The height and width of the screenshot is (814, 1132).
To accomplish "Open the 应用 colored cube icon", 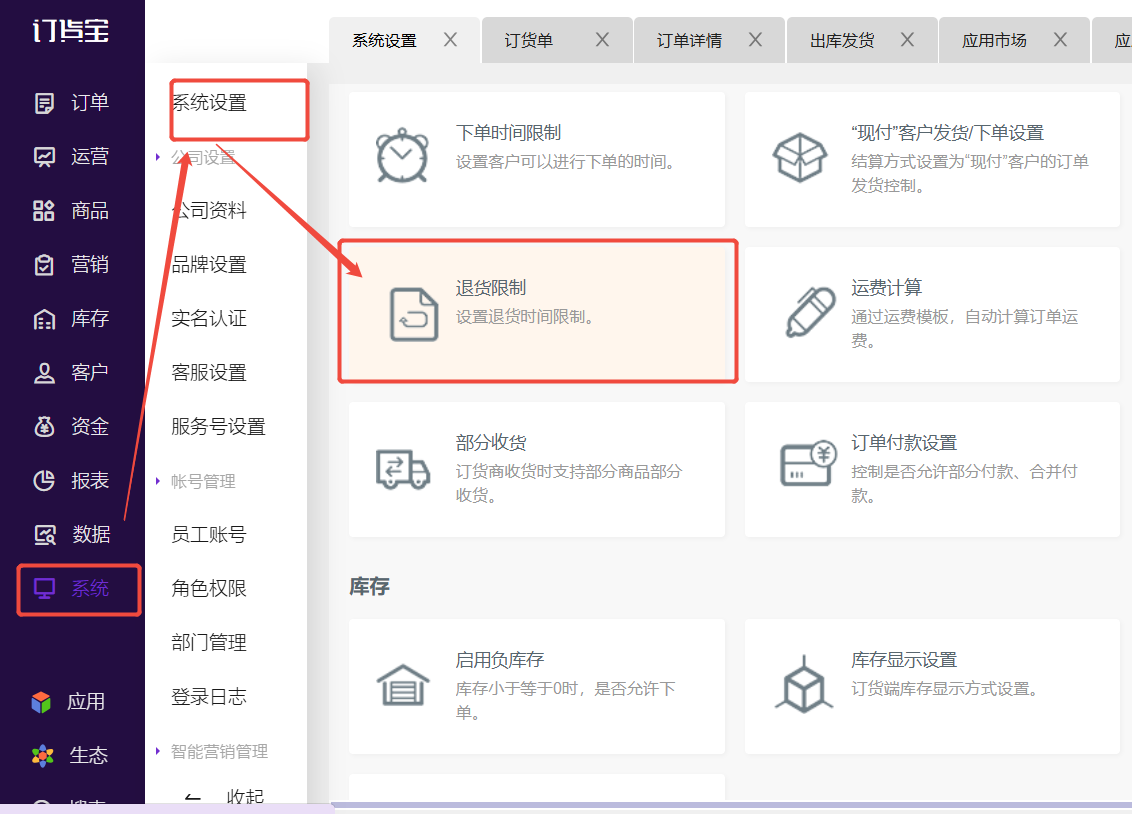I will click(x=41, y=702).
